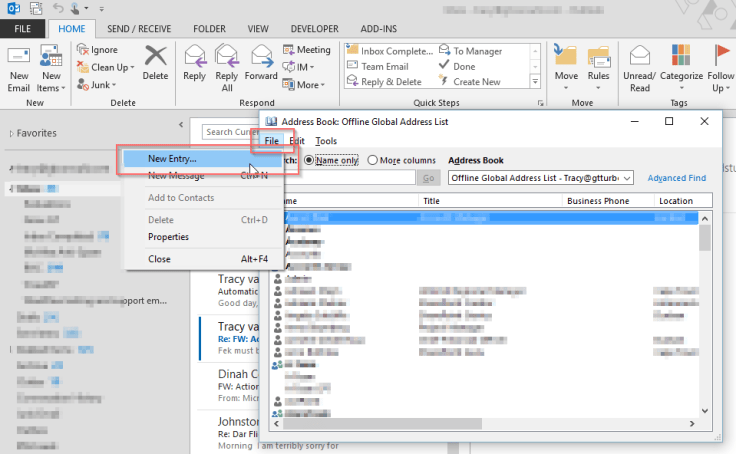
Task: Run the Done quick step
Action: 457,66
